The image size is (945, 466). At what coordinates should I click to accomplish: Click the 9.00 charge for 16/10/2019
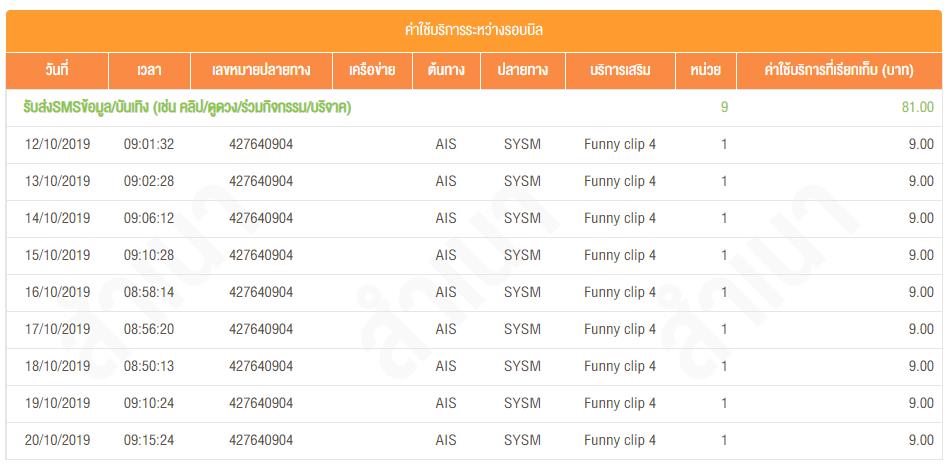[x=921, y=292]
